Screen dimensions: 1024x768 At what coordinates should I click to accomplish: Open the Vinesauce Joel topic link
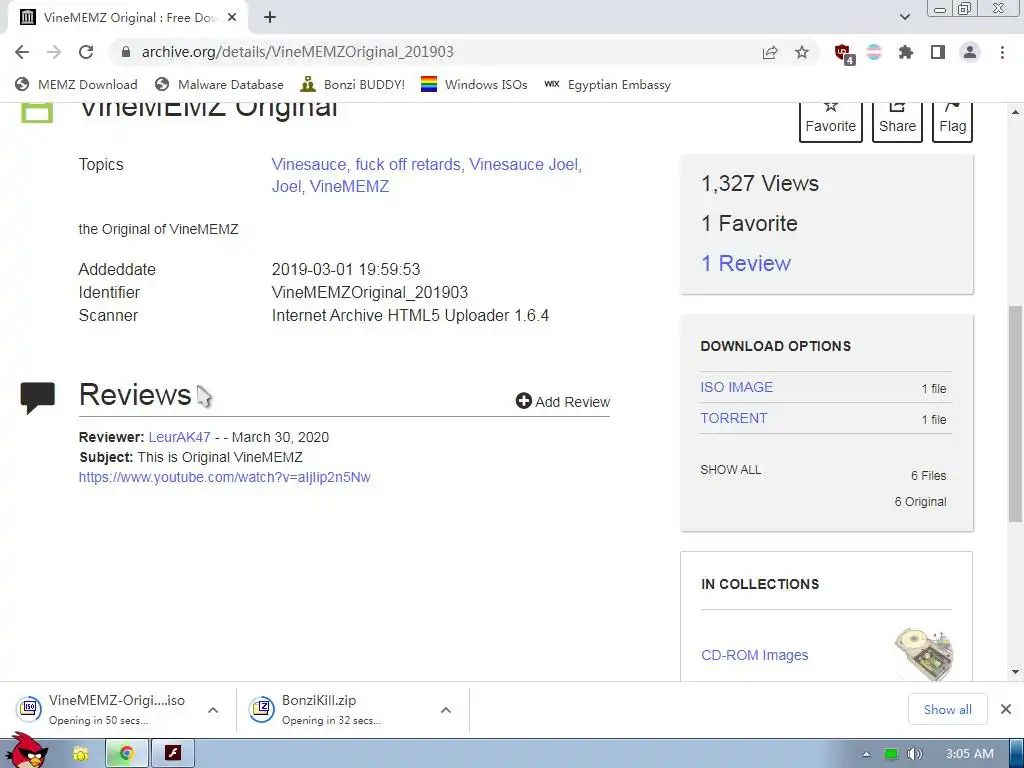(523, 165)
